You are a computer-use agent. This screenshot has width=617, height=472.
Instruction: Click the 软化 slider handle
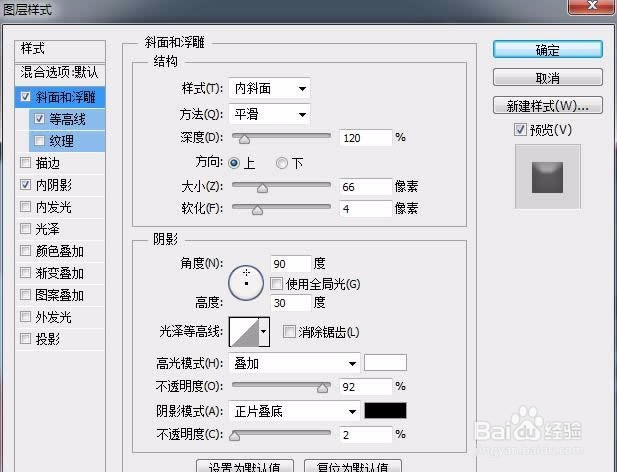point(257,210)
